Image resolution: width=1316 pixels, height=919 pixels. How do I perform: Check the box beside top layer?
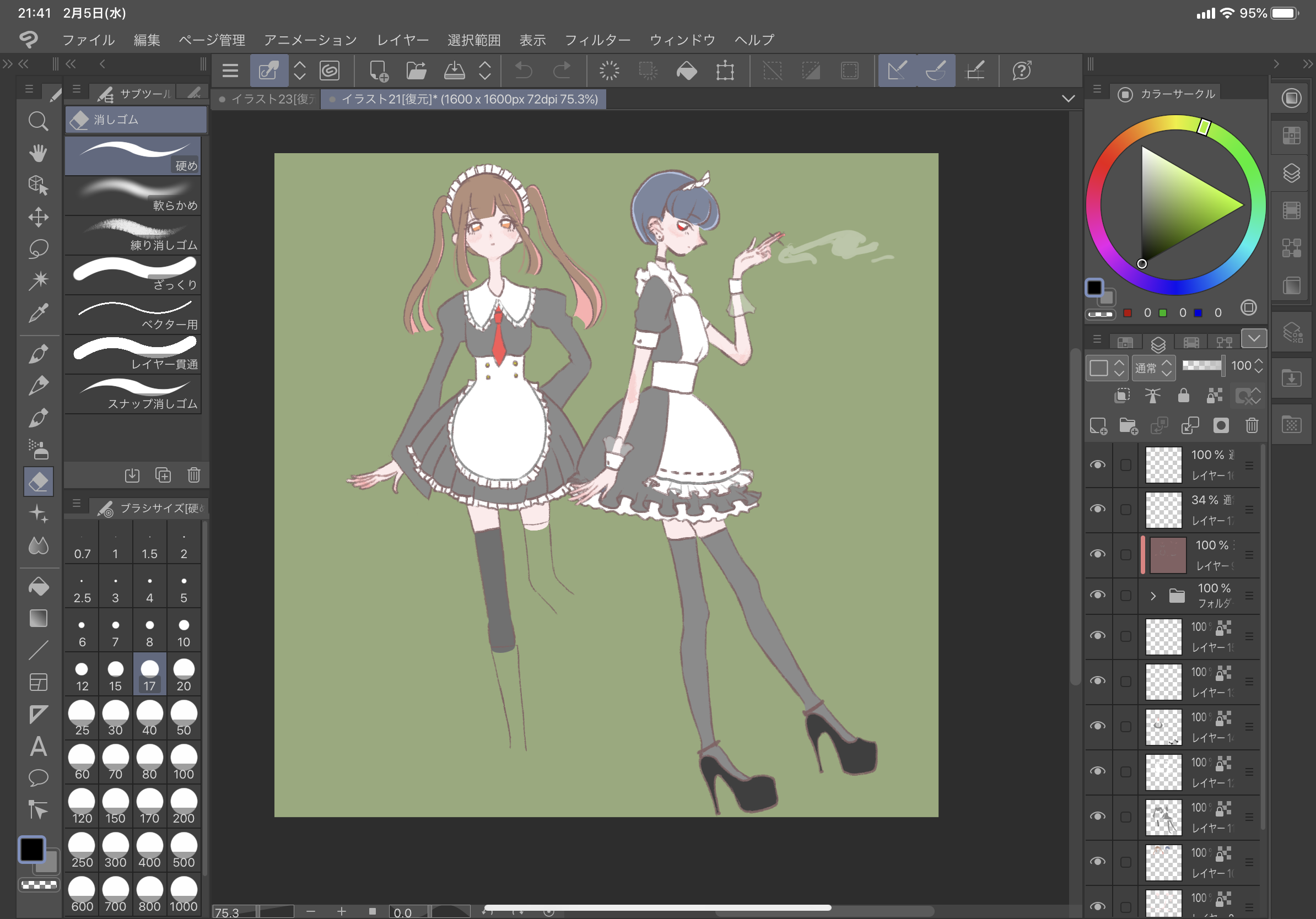click(x=1126, y=464)
